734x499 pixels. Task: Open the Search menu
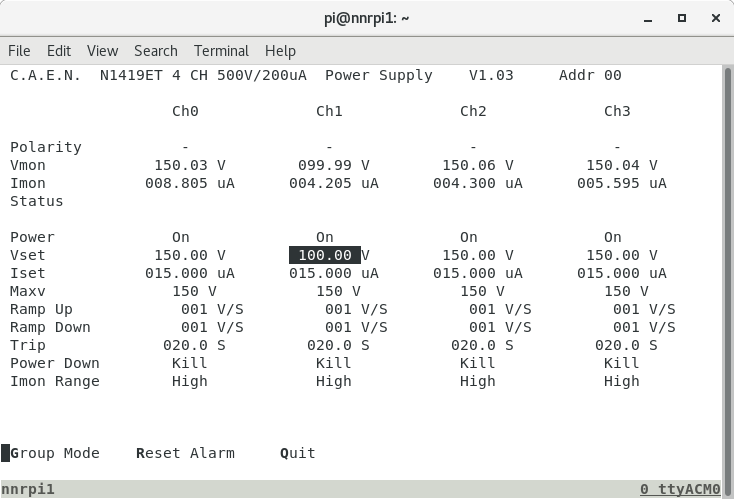pos(155,51)
